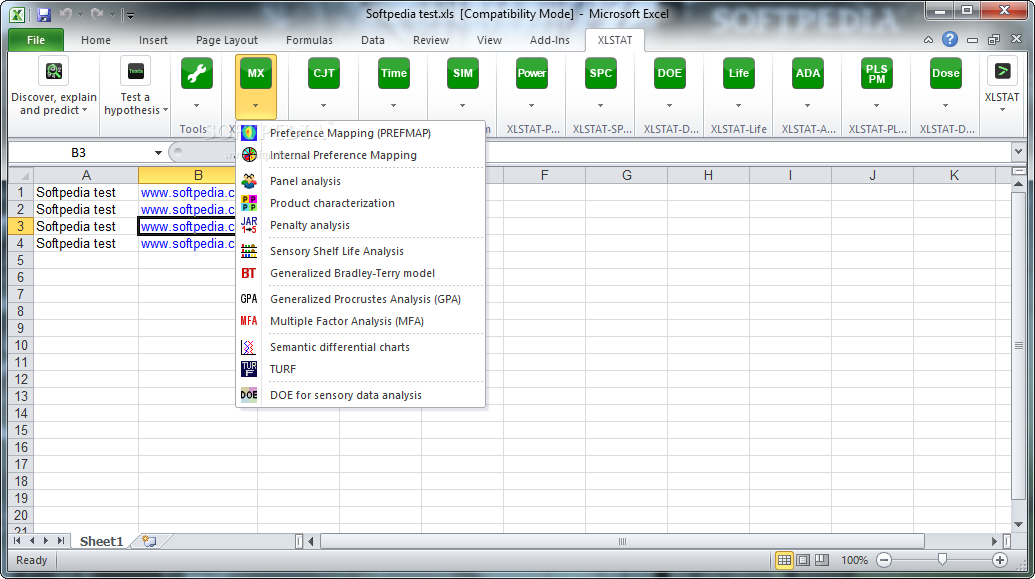
Task: Open the DOE ribbon icon
Action: [669, 73]
